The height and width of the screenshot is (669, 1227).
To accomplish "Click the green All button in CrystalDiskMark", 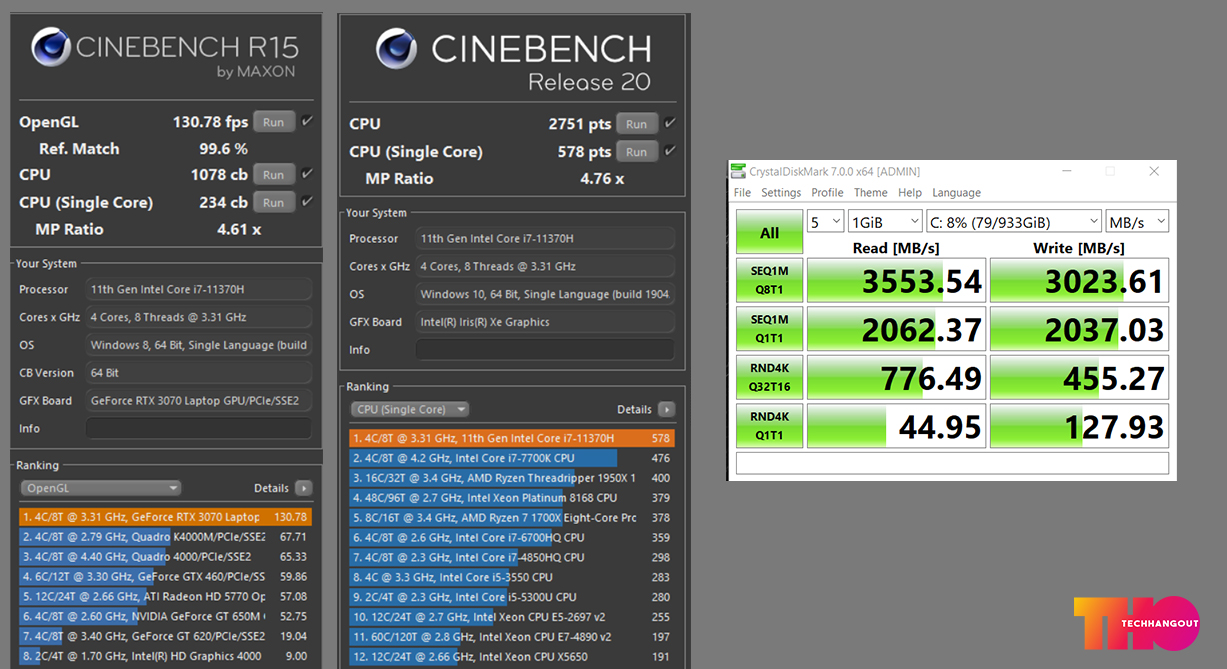I will tap(769, 232).
